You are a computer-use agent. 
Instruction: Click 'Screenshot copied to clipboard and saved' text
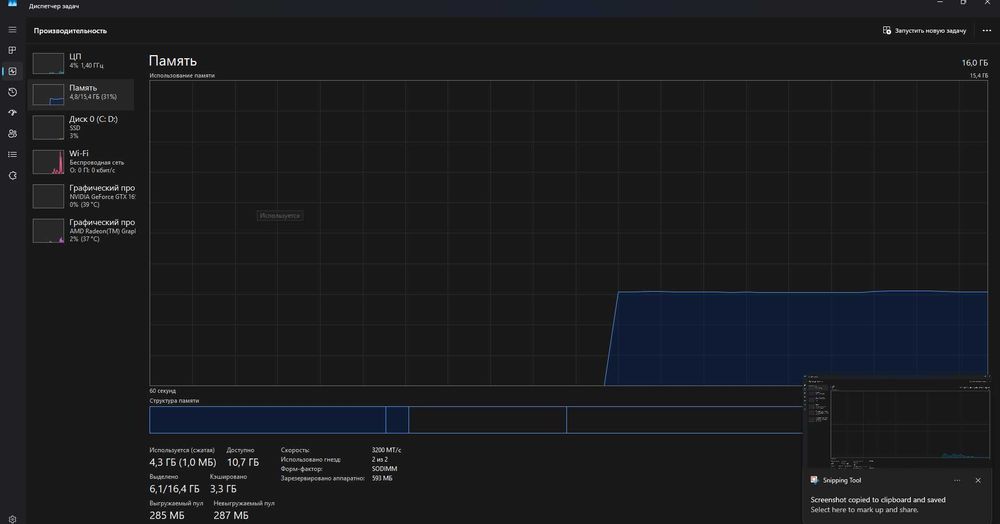coord(878,500)
